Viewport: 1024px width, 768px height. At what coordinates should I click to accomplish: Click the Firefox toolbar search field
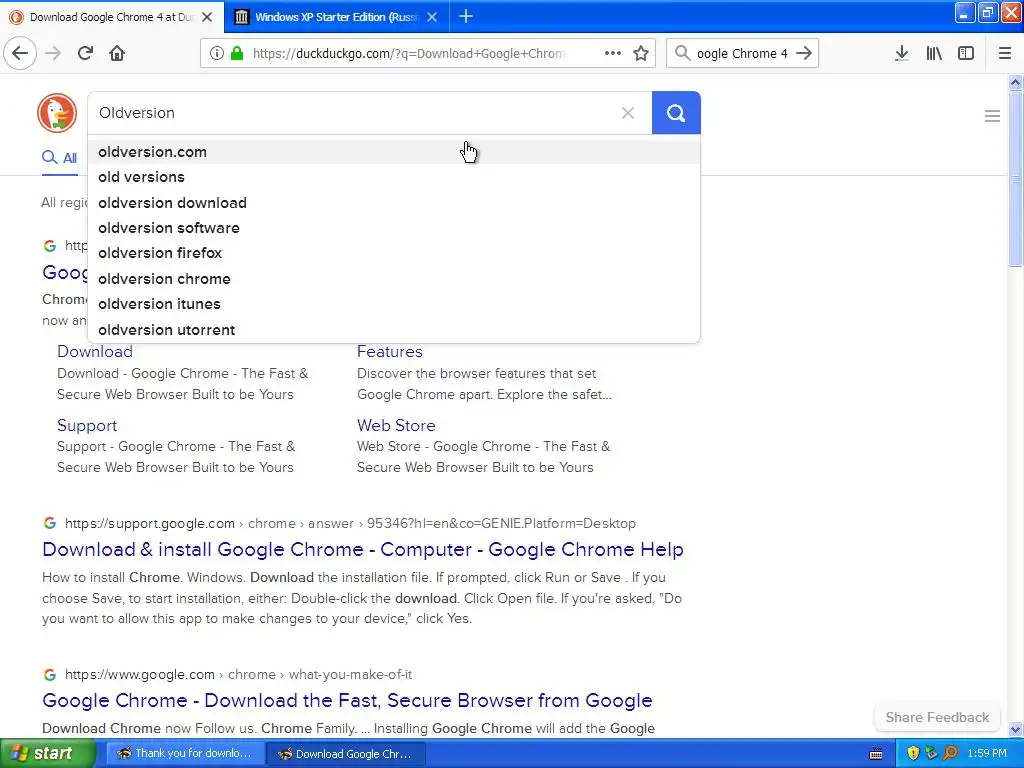click(x=741, y=54)
